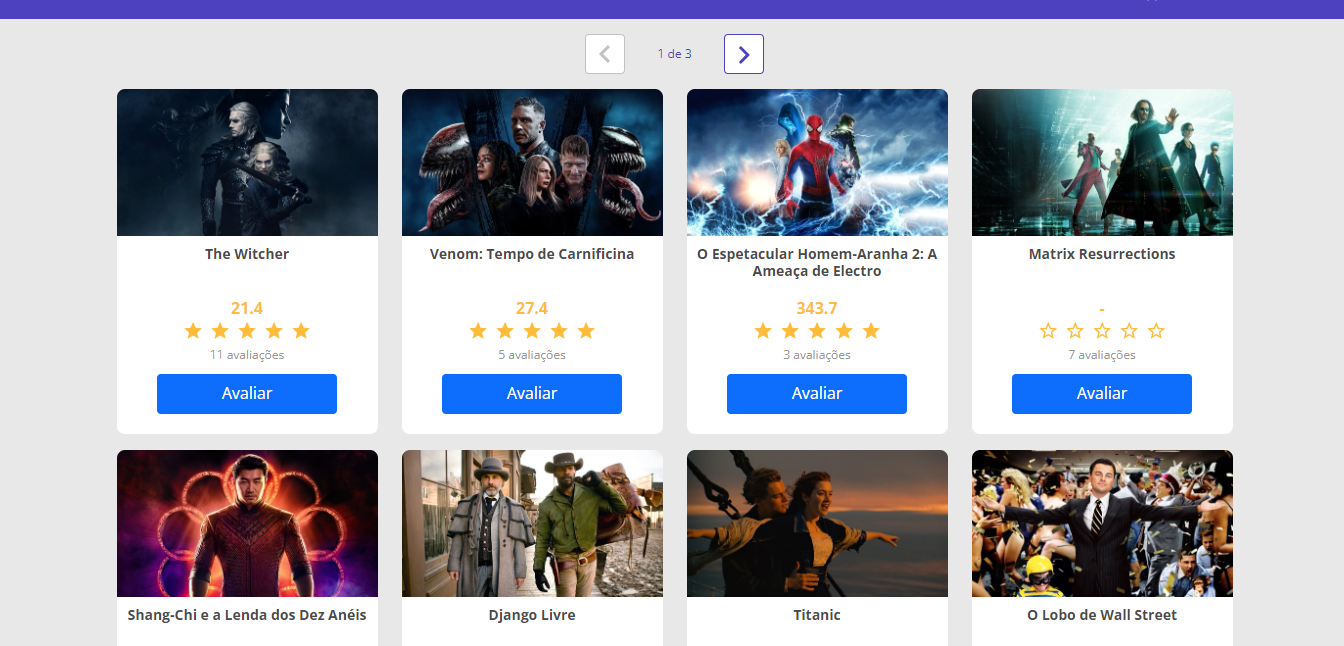Image resolution: width=1344 pixels, height=646 pixels.
Task: Open Titanic poster image
Action: (817, 523)
